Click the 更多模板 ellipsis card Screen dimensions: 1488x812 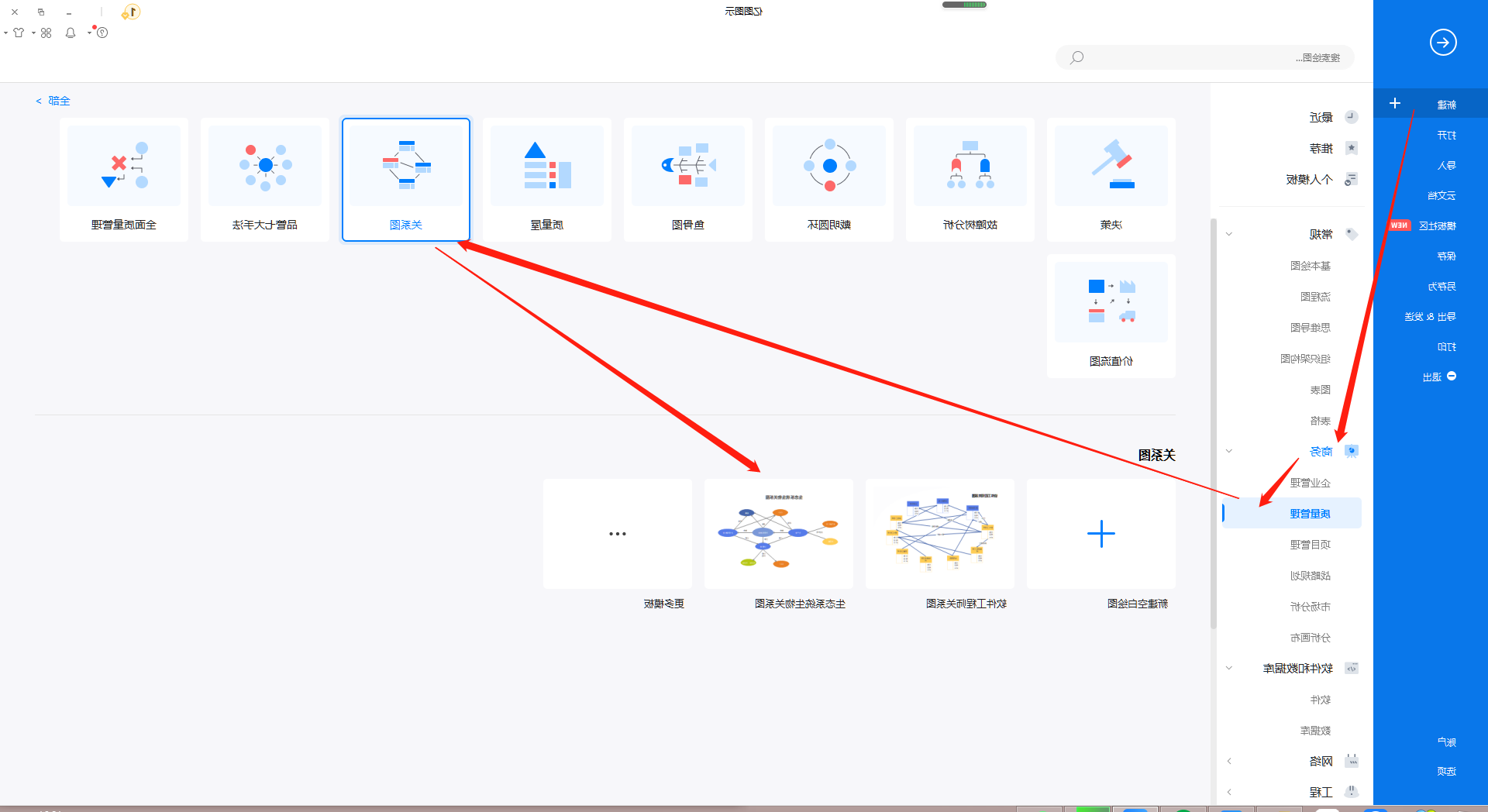coord(618,534)
